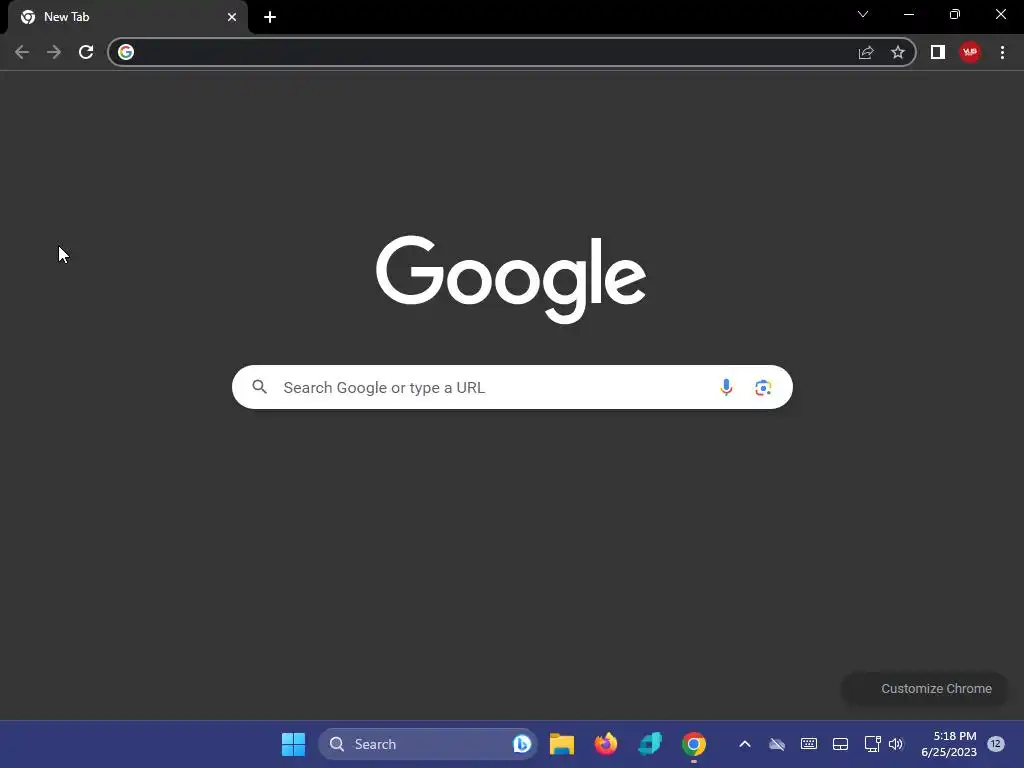Minimize the Chrome window

(x=909, y=14)
